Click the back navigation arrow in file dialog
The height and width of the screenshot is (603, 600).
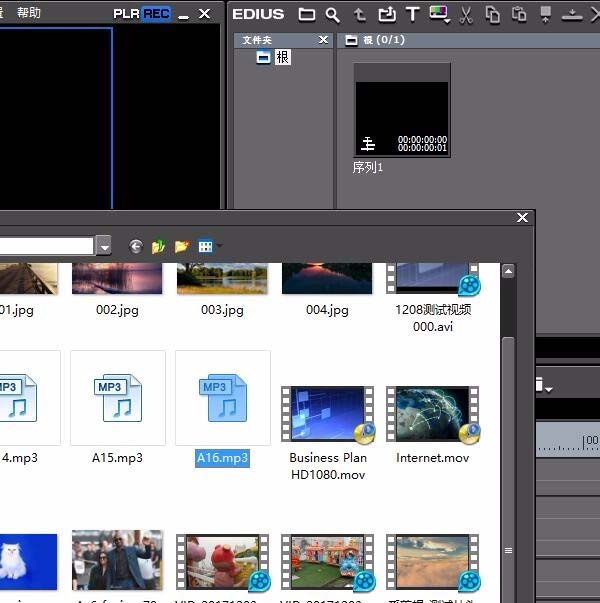136,246
